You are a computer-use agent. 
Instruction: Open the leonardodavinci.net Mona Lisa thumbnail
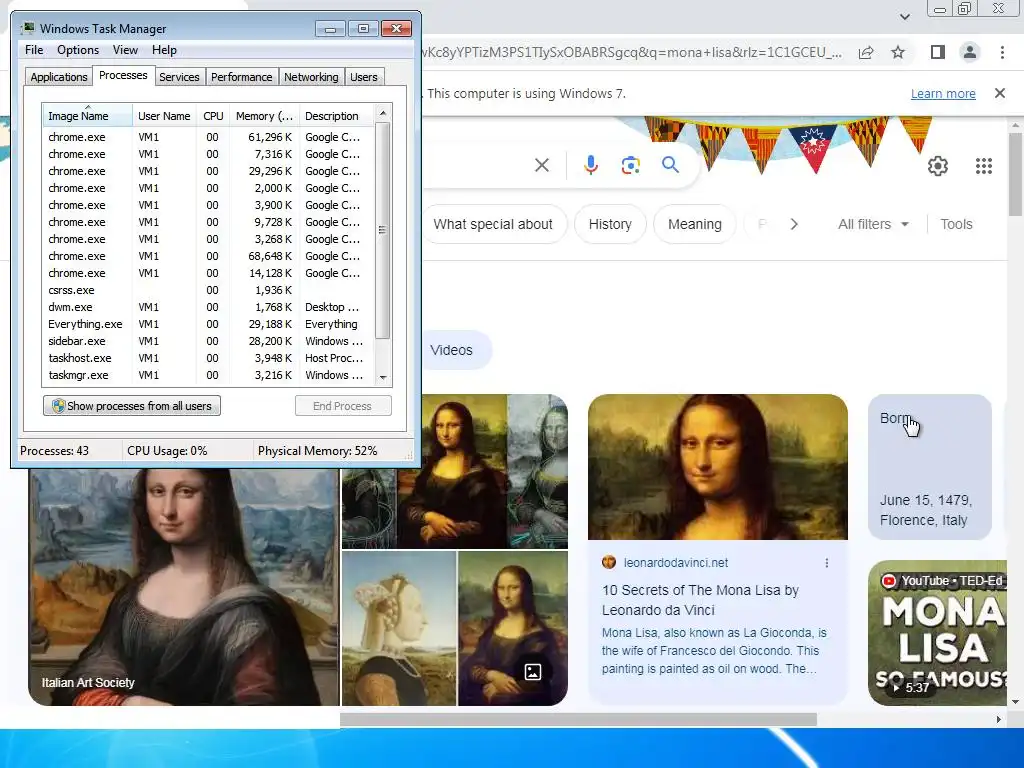point(718,467)
